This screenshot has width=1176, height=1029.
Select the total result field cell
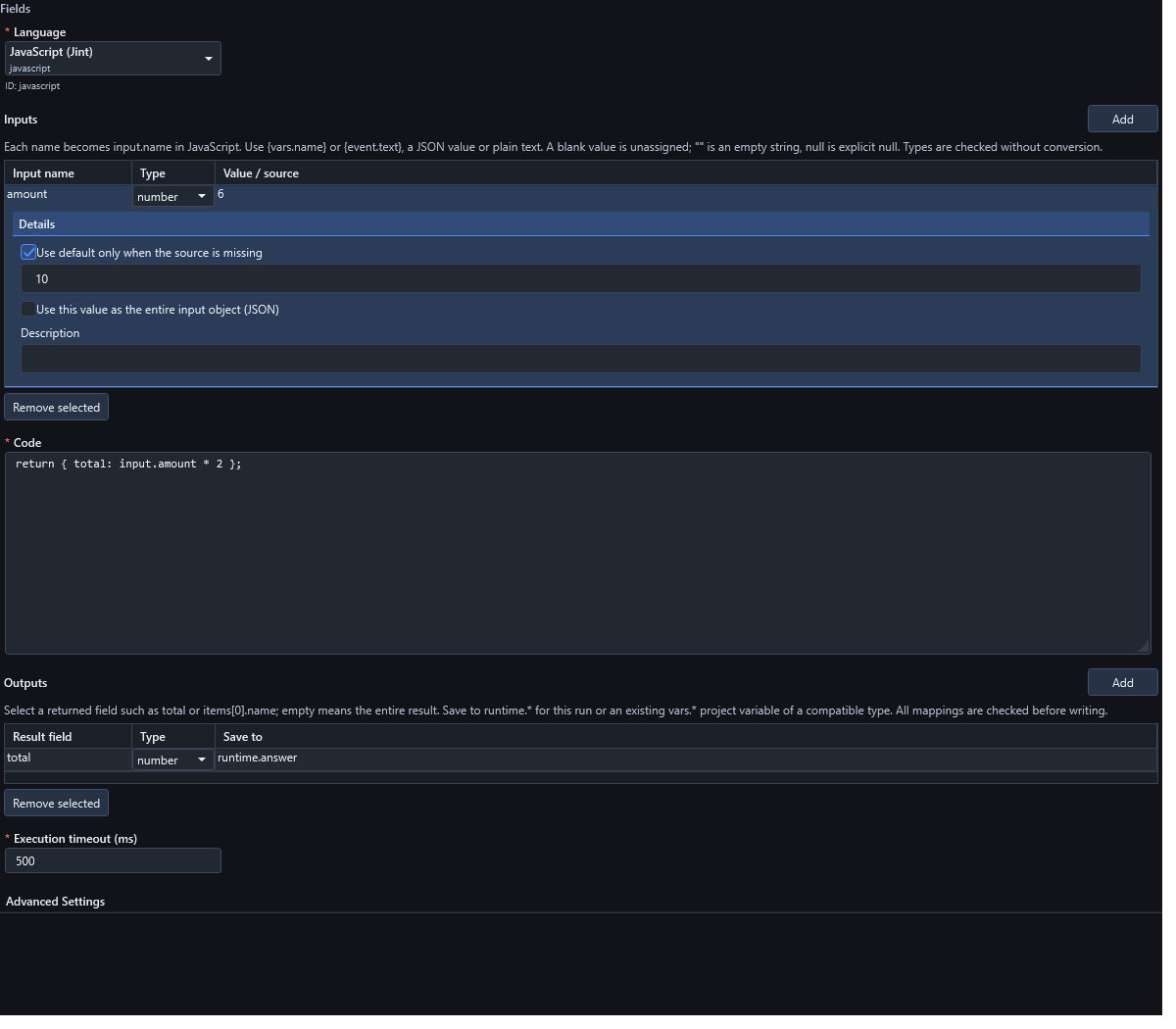(69, 759)
